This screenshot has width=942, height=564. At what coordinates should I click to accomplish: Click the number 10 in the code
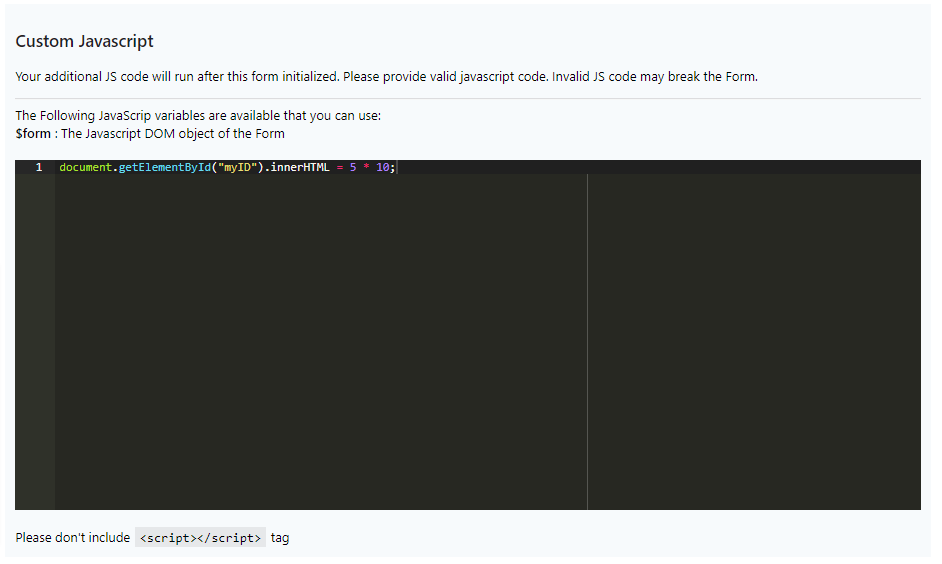tap(384, 168)
